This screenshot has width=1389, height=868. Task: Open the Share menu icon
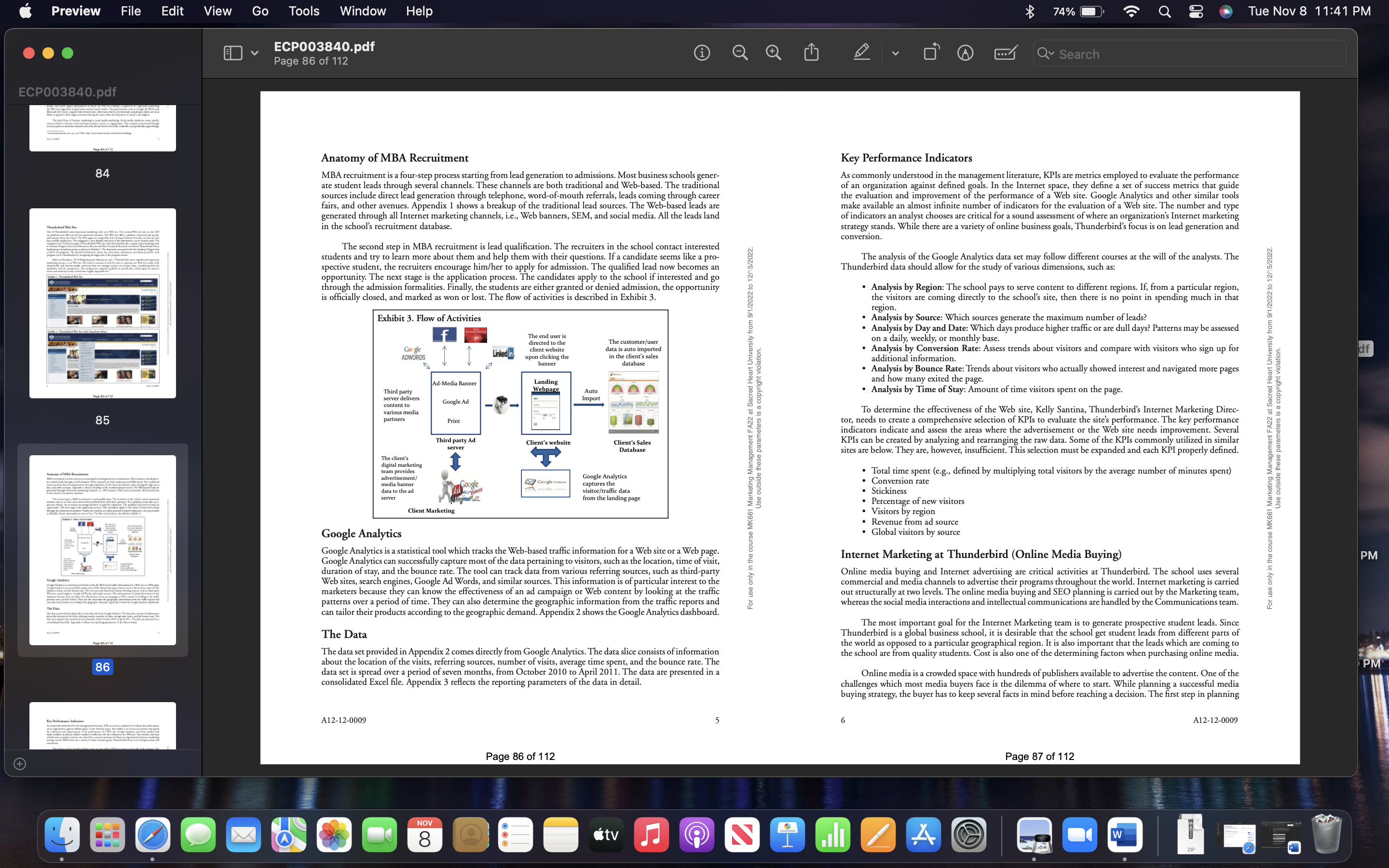click(x=812, y=52)
